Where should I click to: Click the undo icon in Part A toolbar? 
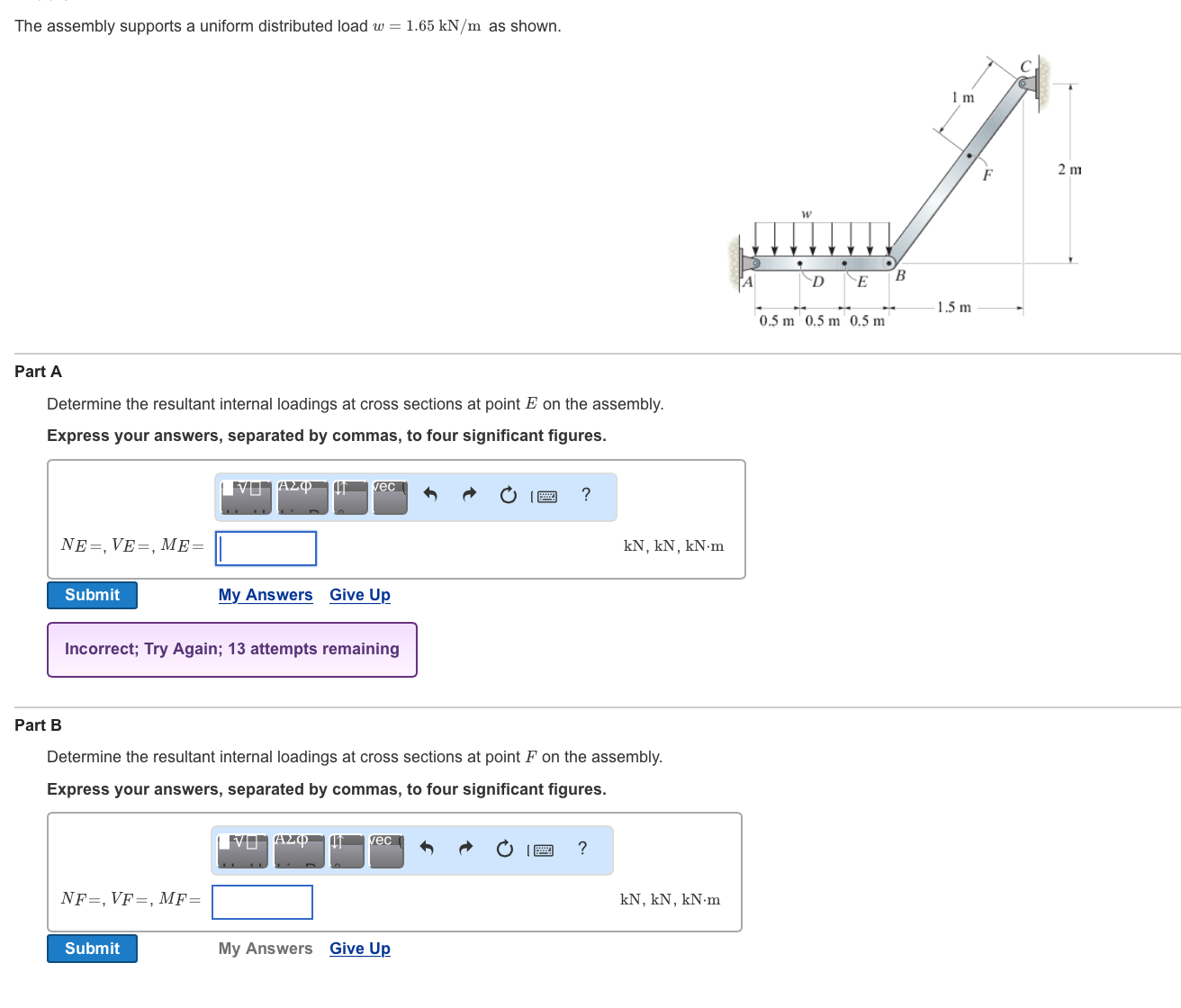tap(430, 495)
